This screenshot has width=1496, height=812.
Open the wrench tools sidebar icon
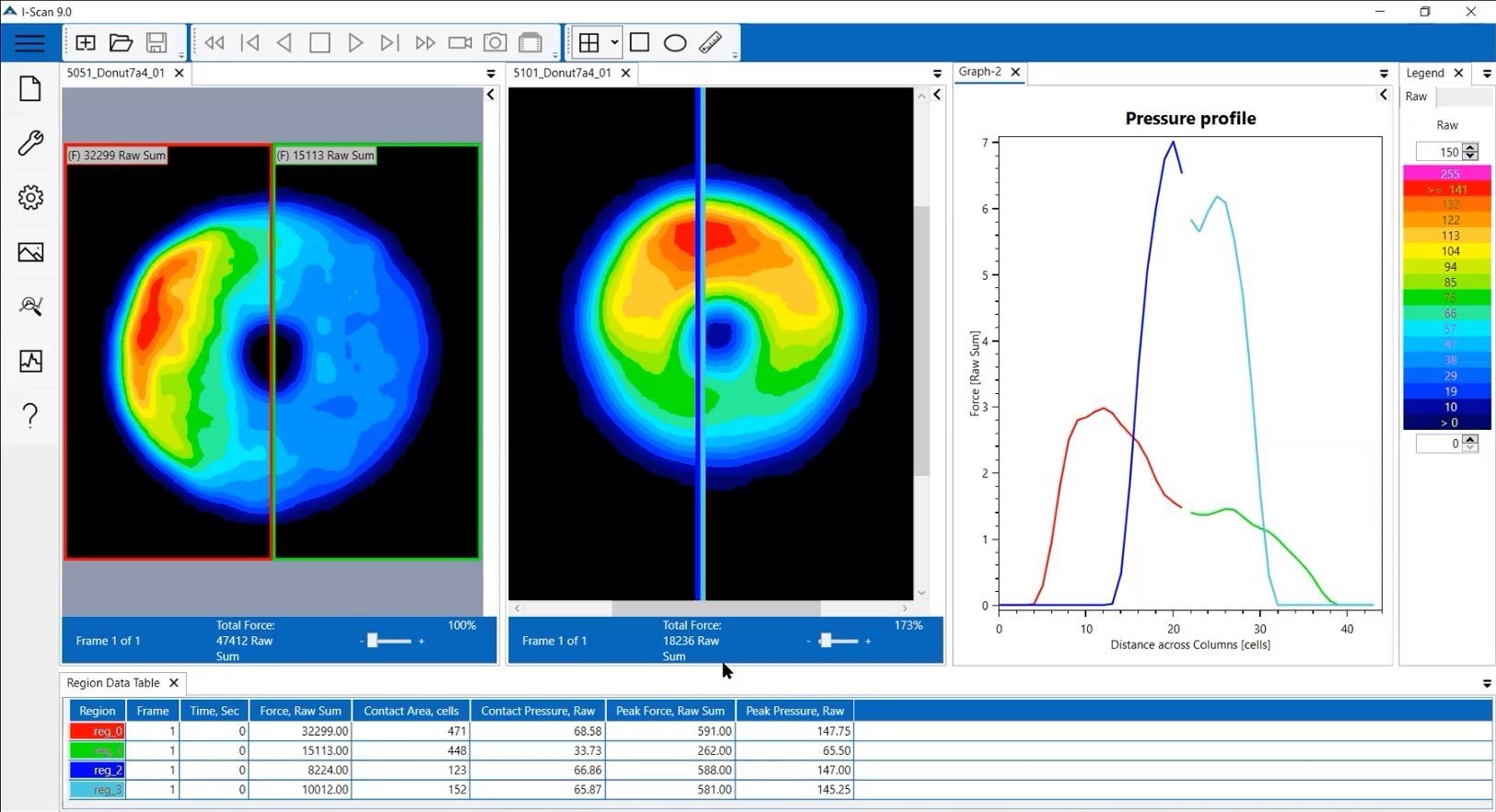[x=30, y=143]
